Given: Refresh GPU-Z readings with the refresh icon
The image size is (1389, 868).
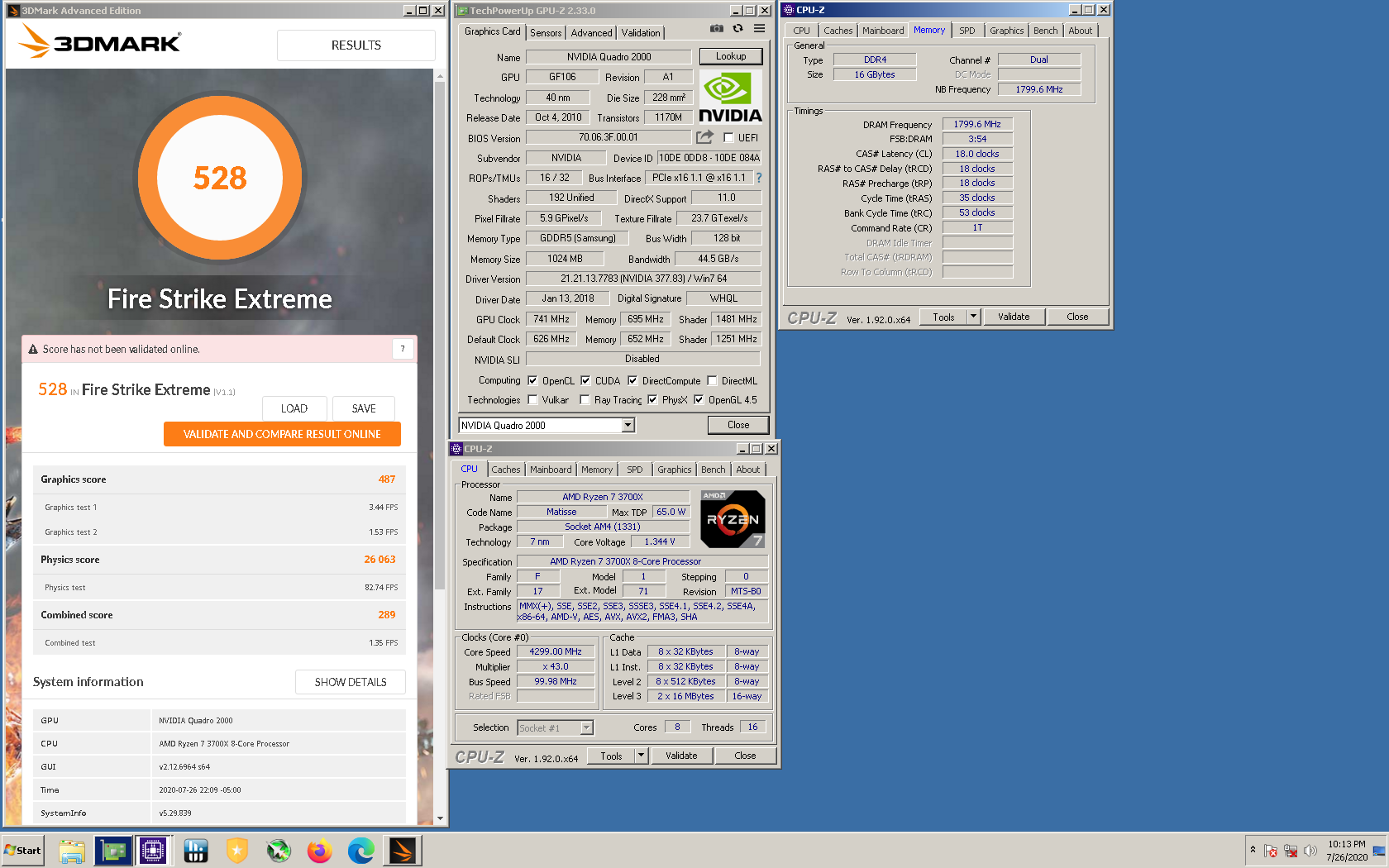Looking at the screenshot, I should tap(737, 29).
